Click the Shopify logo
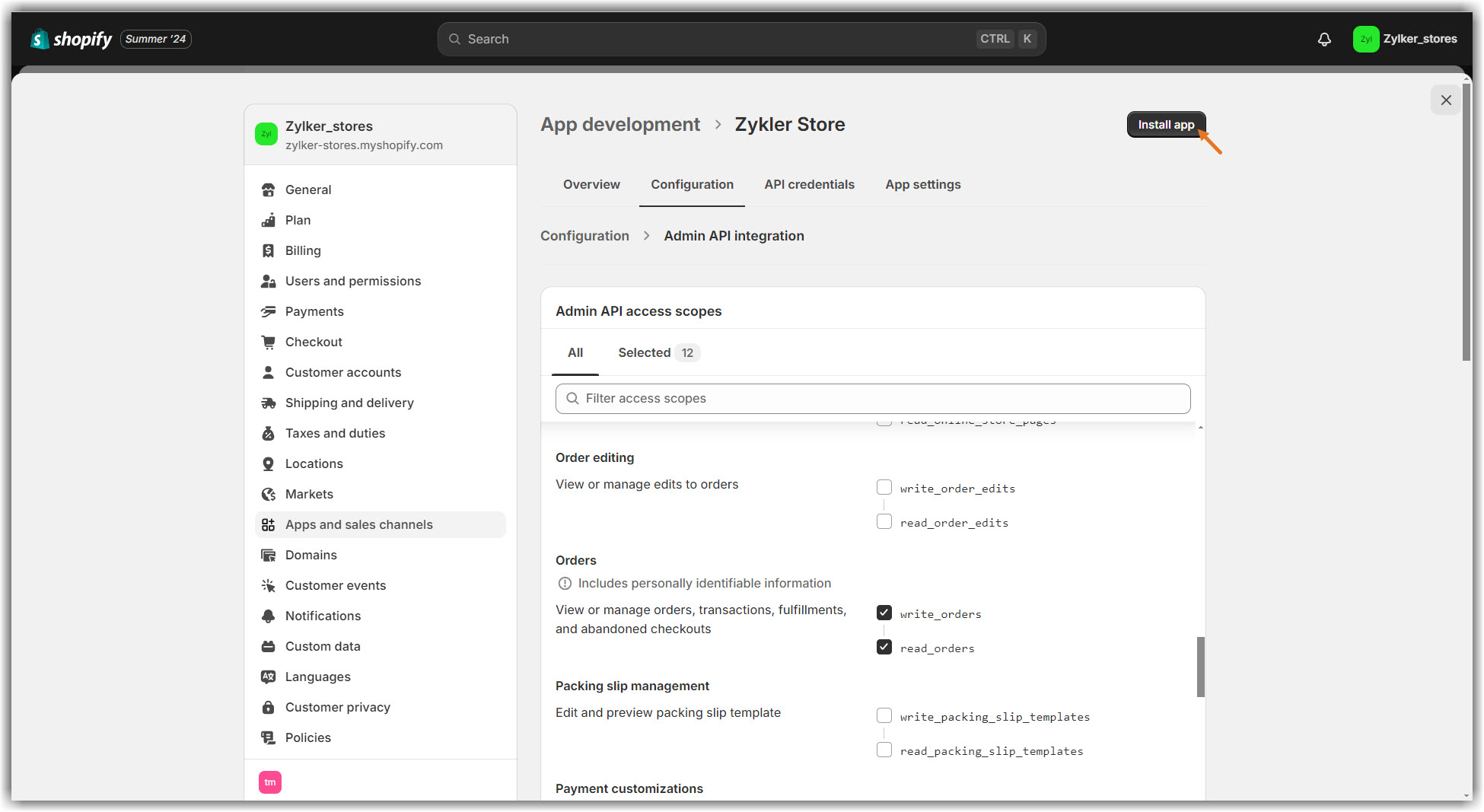The height and width of the screenshot is (812, 1484). click(72, 39)
